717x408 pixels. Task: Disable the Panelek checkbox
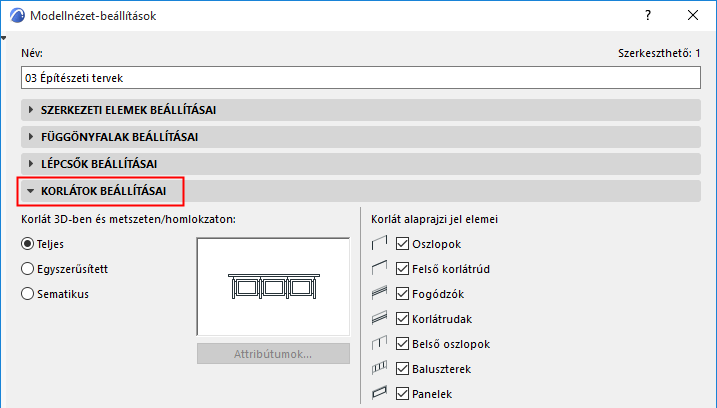point(402,393)
